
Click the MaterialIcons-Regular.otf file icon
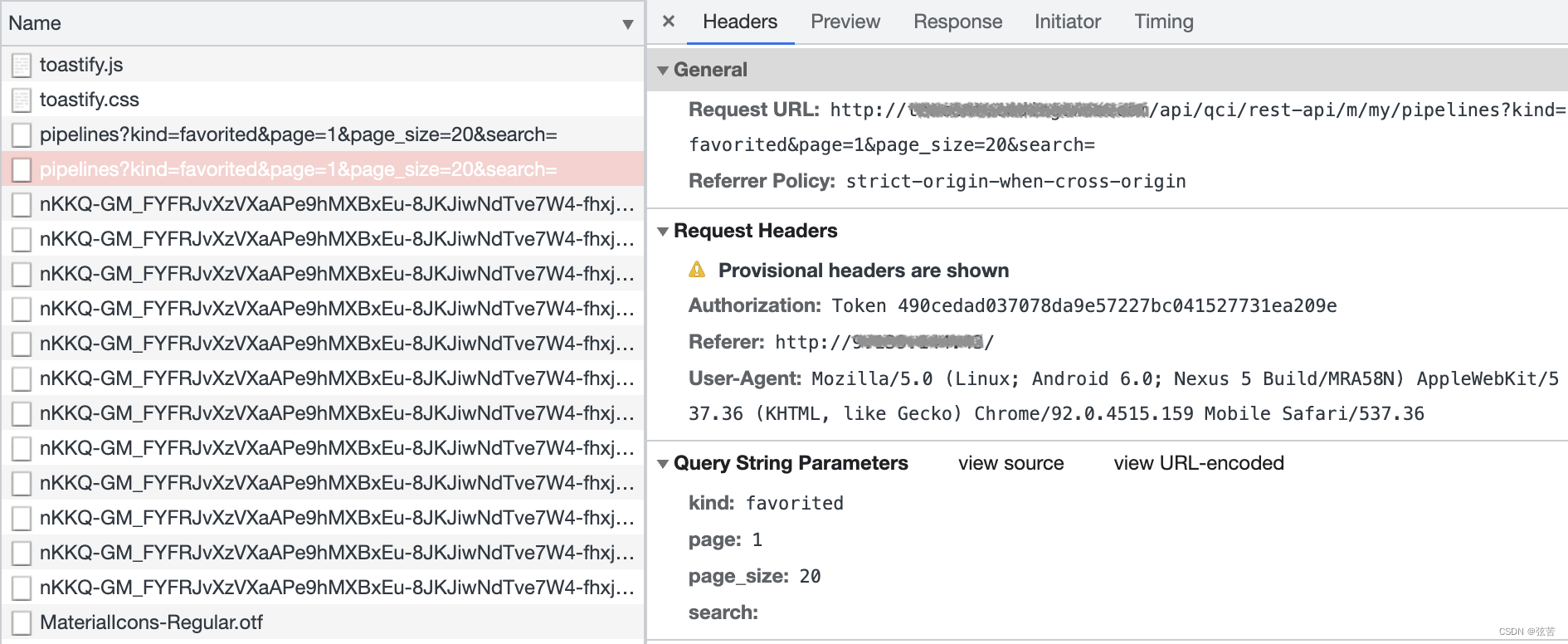pos(22,622)
